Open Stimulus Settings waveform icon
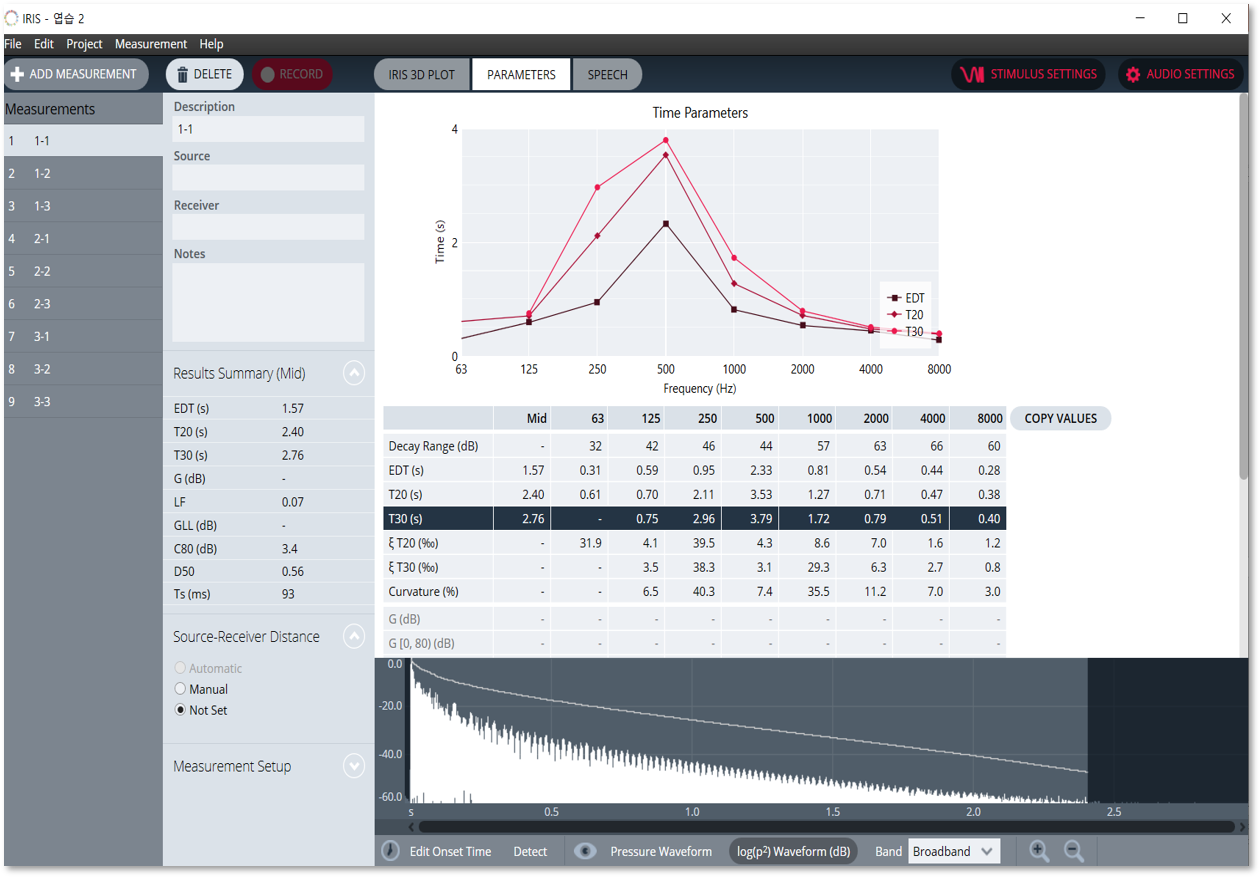Image resolution: width=1260 pixels, height=877 pixels. [972, 75]
